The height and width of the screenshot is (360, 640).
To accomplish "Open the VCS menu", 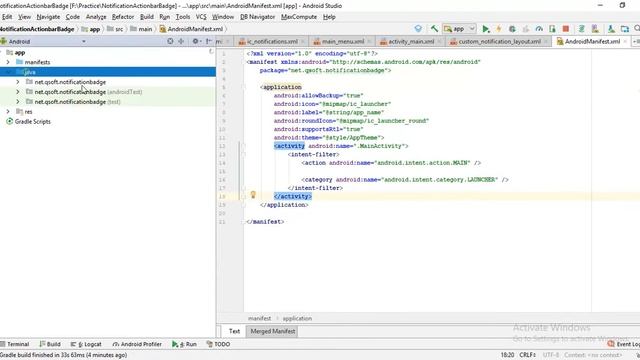I will [201, 17].
